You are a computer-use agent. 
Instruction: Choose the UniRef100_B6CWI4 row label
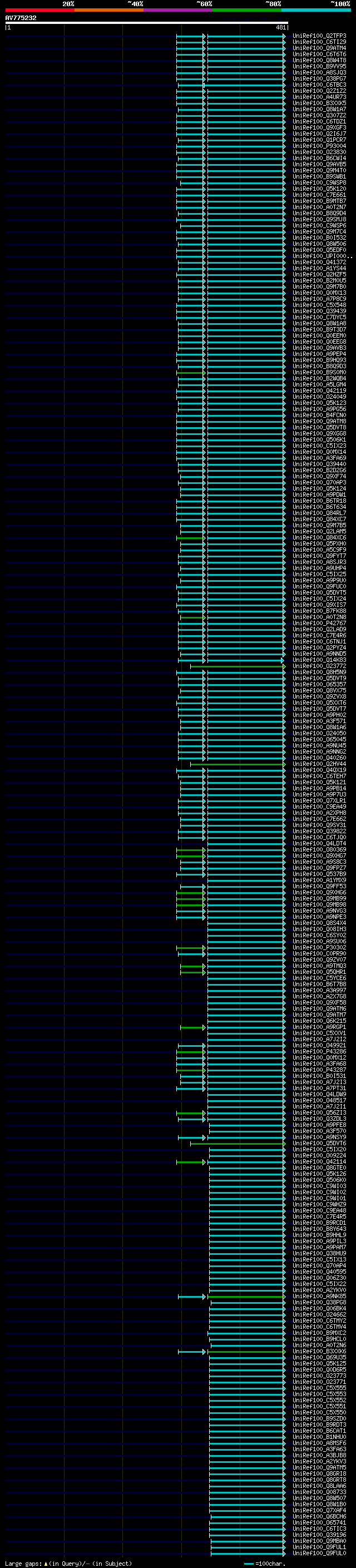point(319,159)
